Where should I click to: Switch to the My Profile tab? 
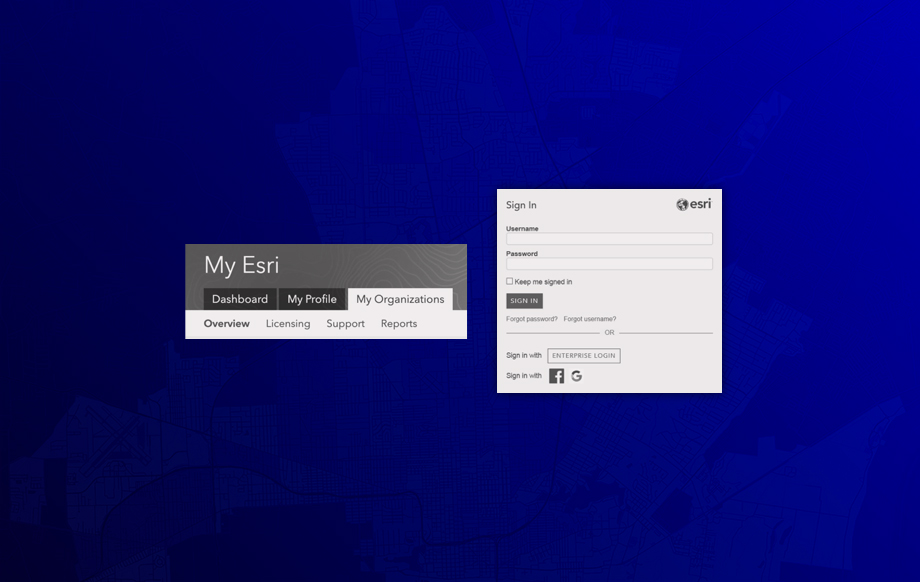tap(312, 299)
